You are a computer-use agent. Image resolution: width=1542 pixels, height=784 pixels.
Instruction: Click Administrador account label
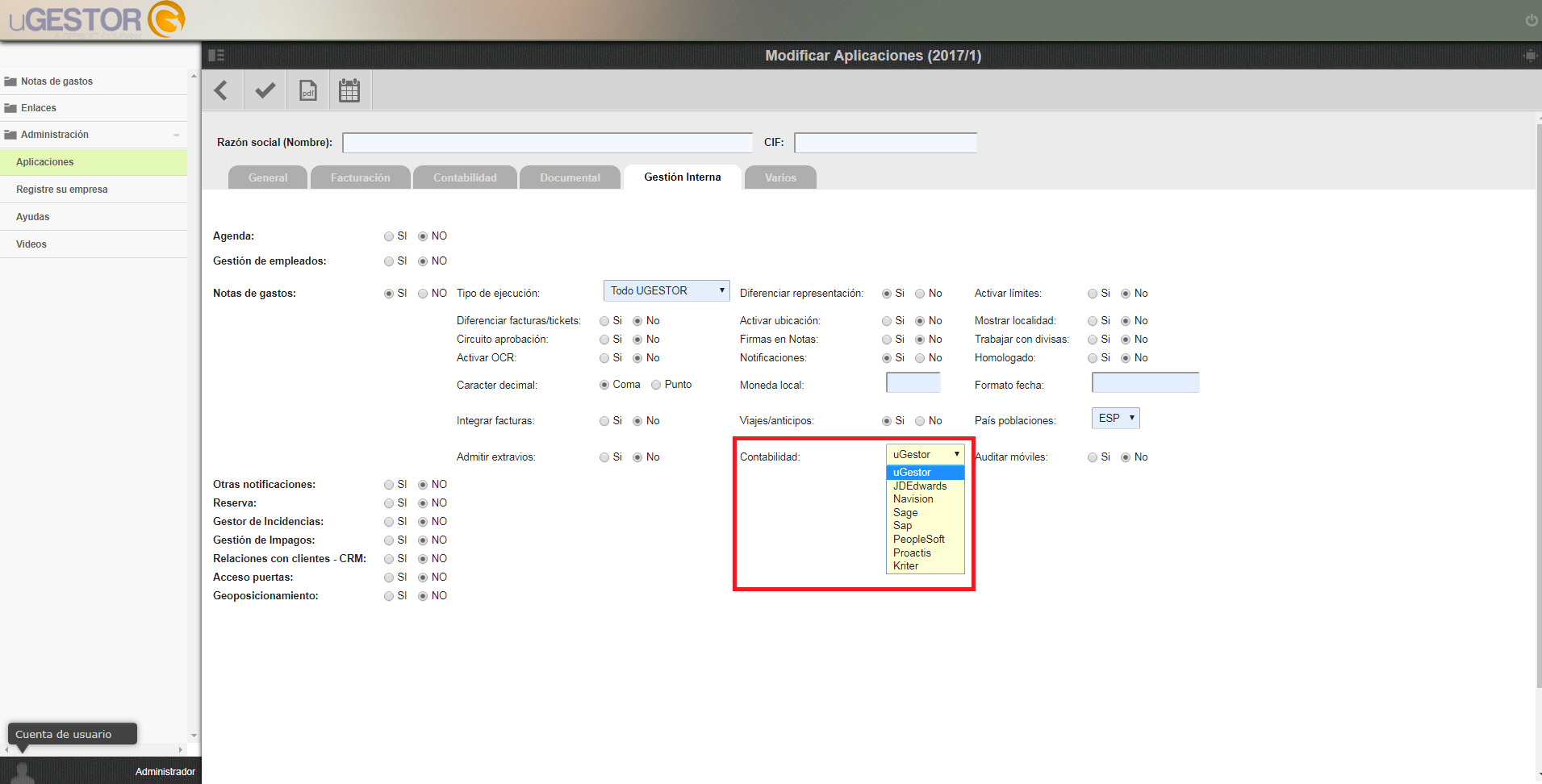click(165, 772)
